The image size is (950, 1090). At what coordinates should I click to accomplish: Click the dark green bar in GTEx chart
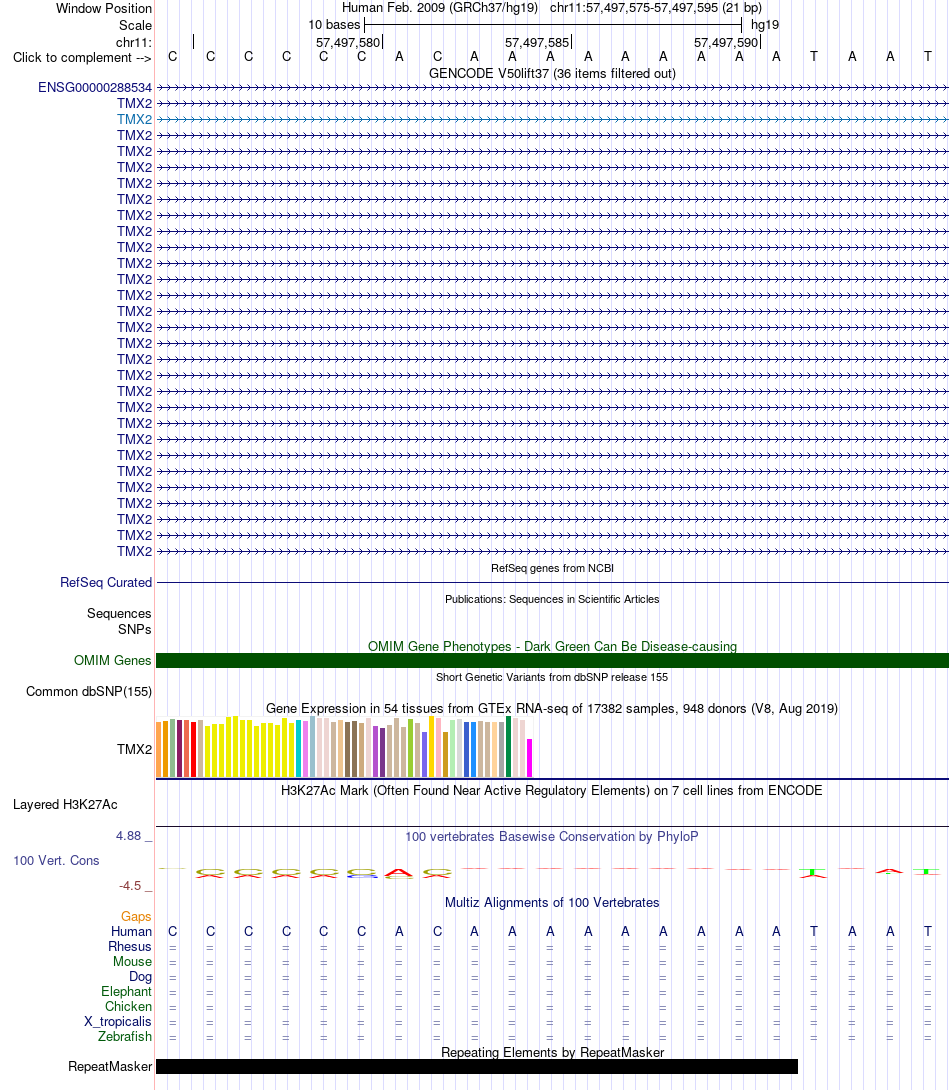509,747
